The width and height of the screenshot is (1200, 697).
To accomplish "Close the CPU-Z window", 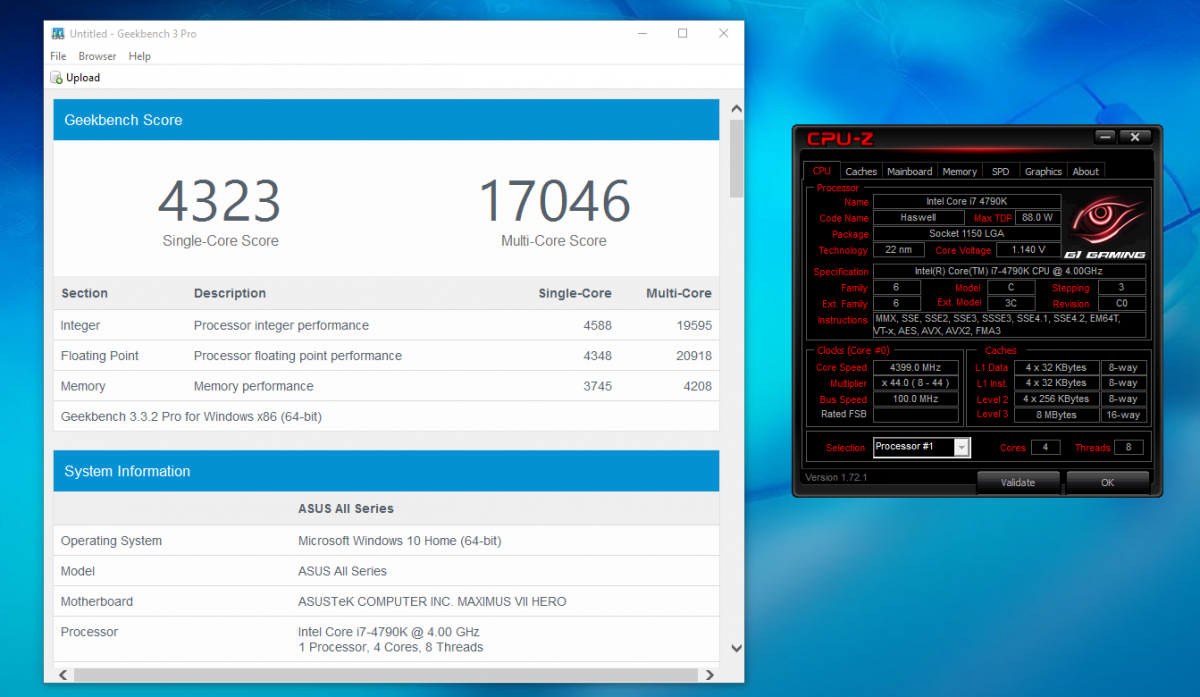I will coord(1135,137).
